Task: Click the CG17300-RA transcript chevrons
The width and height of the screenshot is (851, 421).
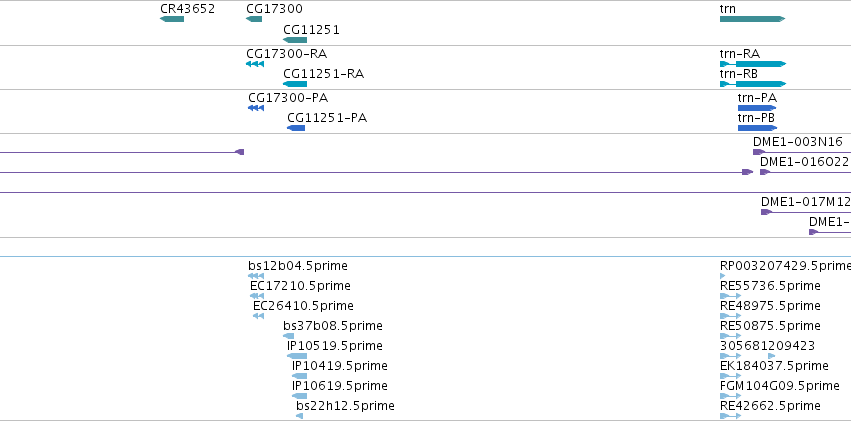Action: pyautogui.click(x=255, y=64)
